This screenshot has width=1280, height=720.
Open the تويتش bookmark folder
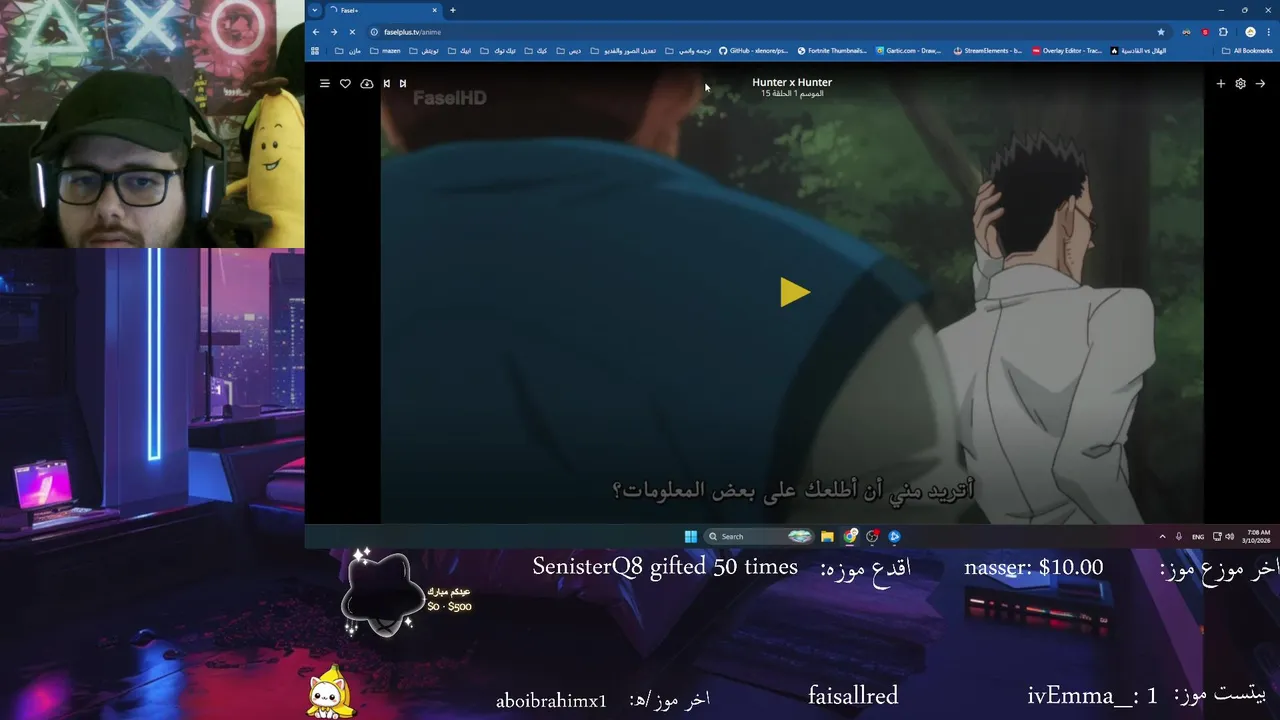point(423,50)
